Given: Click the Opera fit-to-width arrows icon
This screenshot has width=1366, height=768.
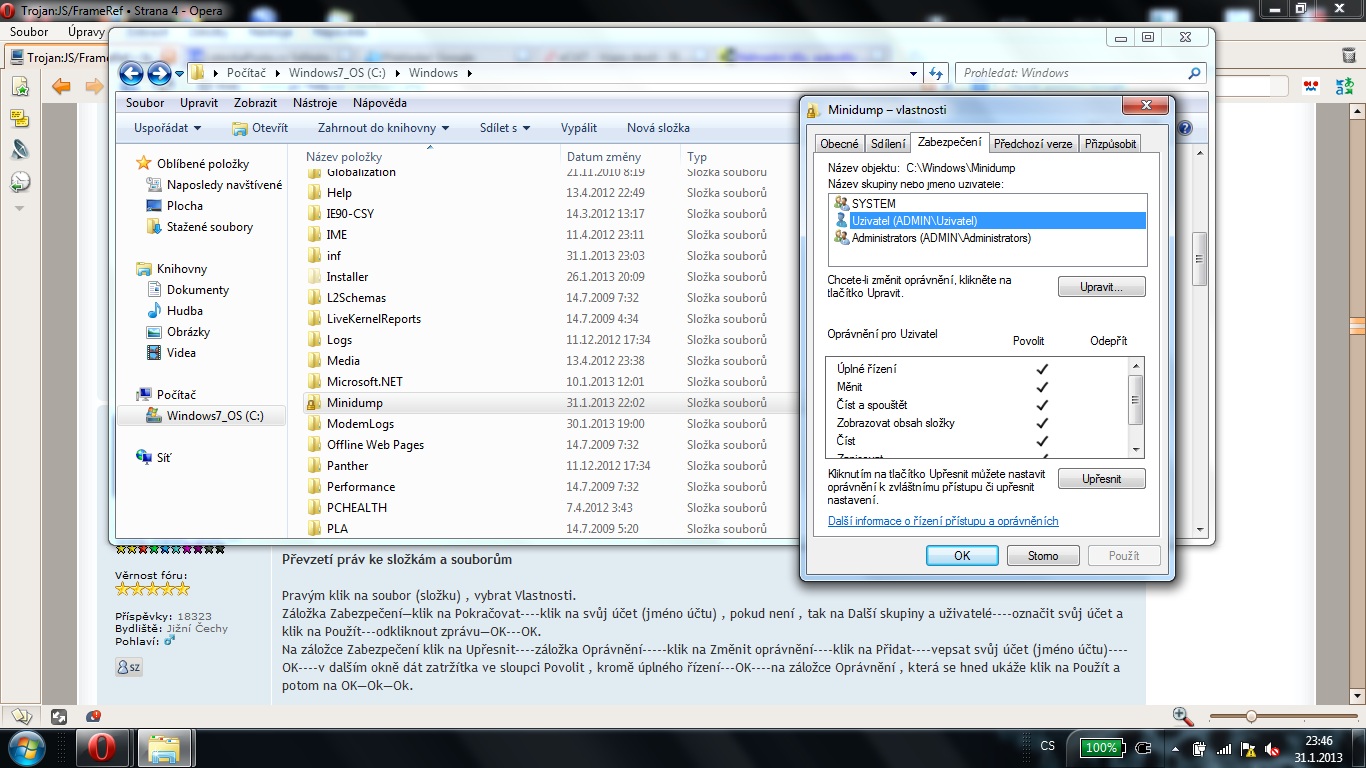Looking at the screenshot, I should [x=59, y=716].
